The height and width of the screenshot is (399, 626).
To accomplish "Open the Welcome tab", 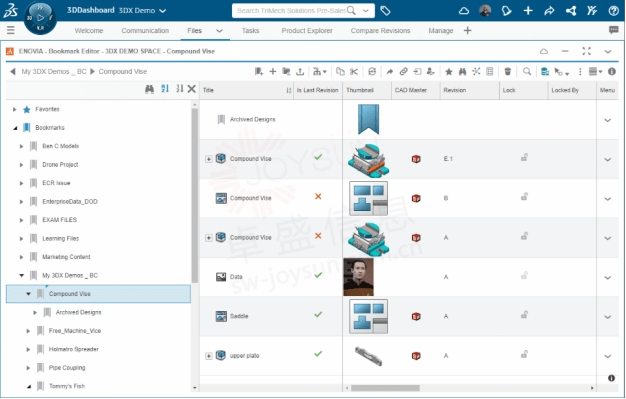I will coord(89,31).
